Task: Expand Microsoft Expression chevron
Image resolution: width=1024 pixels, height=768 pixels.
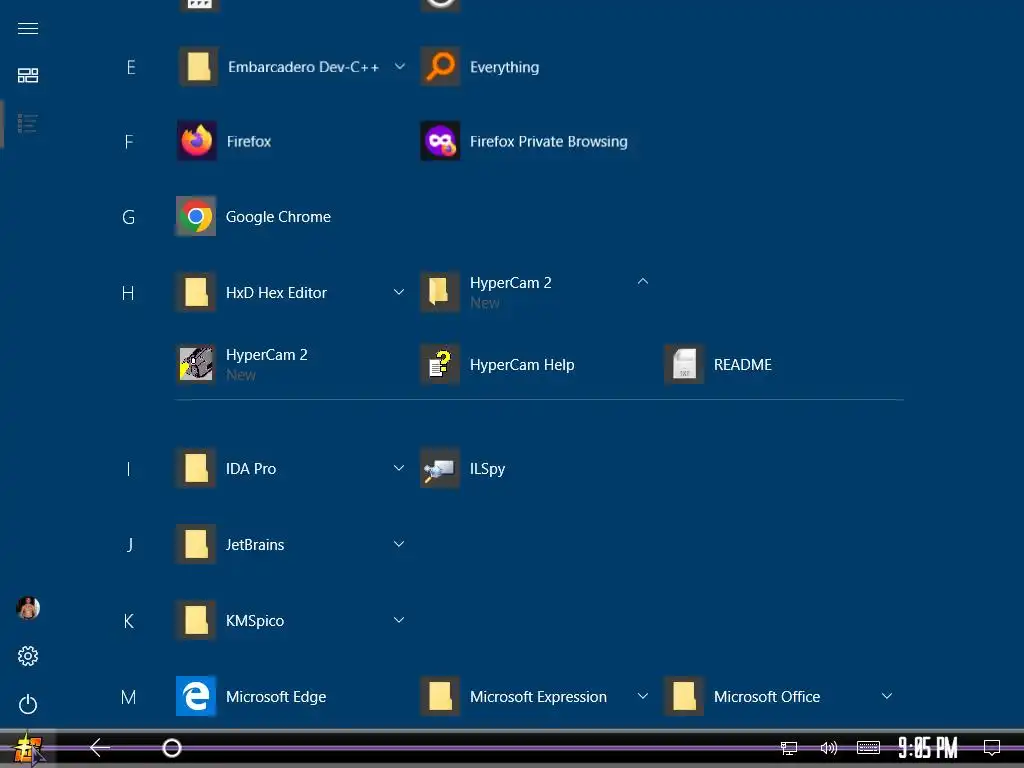Action: [x=643, y=696]
